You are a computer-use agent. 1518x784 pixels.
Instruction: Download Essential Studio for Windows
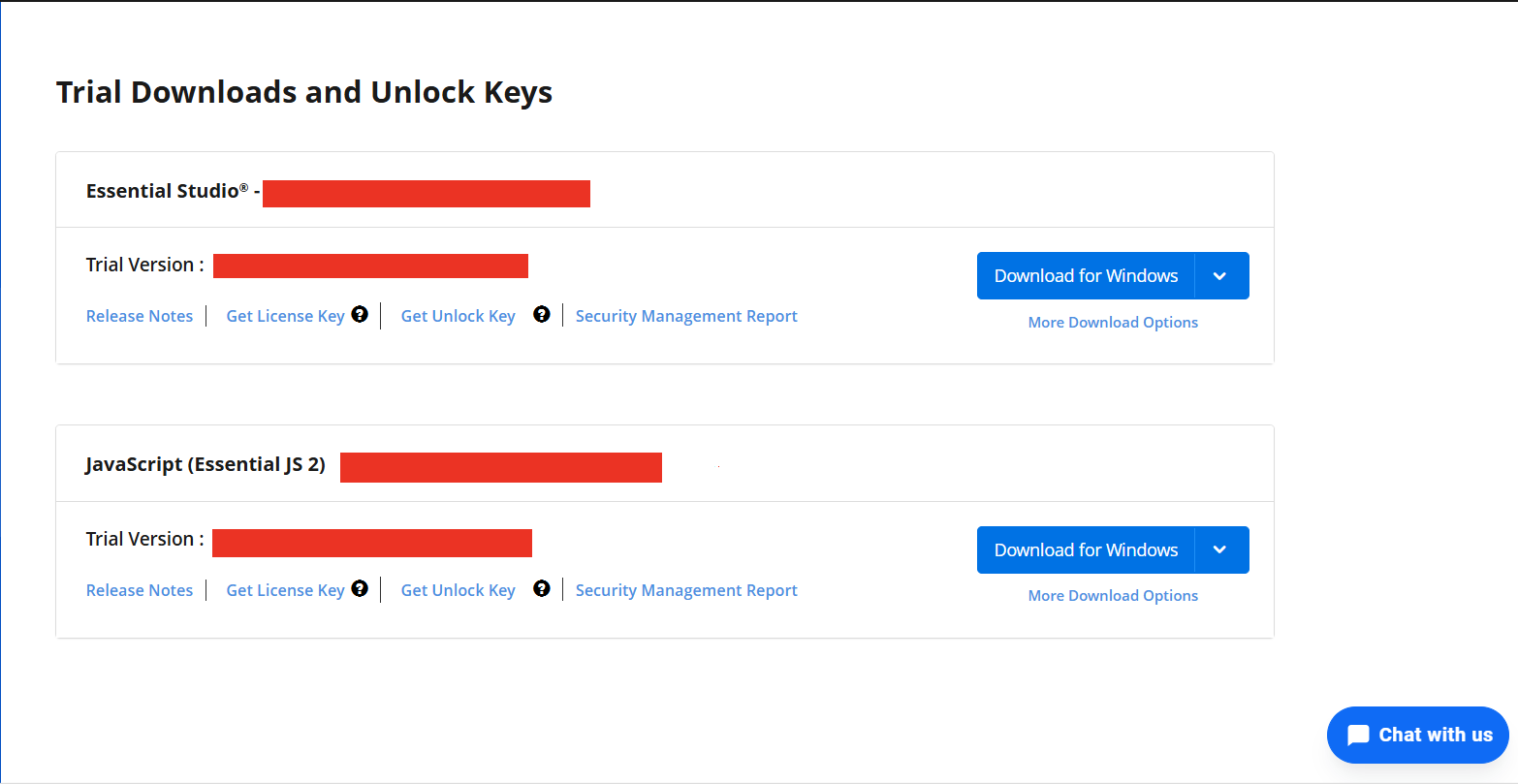pos(1086,276)
